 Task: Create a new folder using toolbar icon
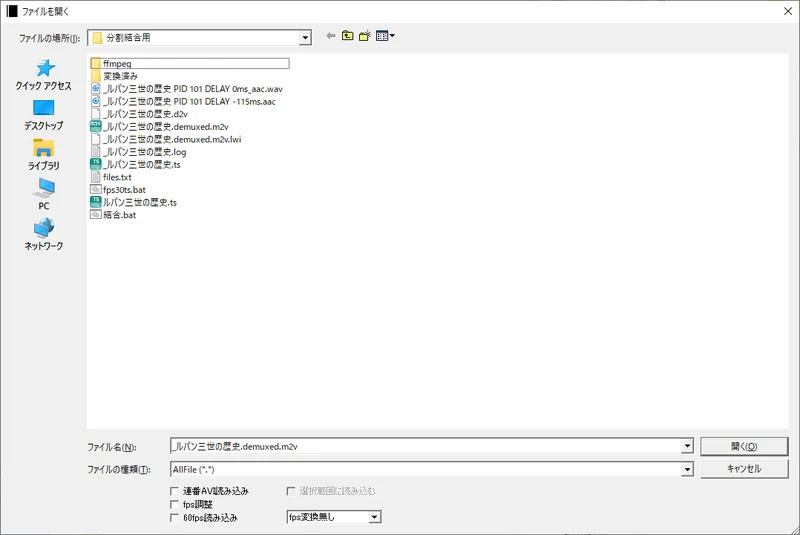(x=365, y=37)
